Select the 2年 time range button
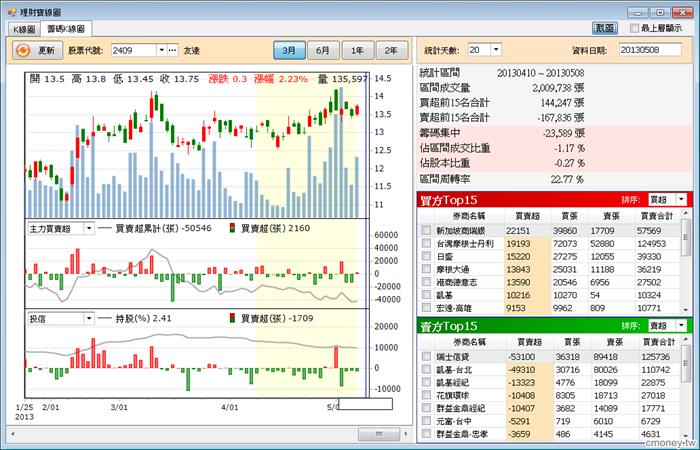Screen dimensions: 700x450 click(x=391, y=50)
